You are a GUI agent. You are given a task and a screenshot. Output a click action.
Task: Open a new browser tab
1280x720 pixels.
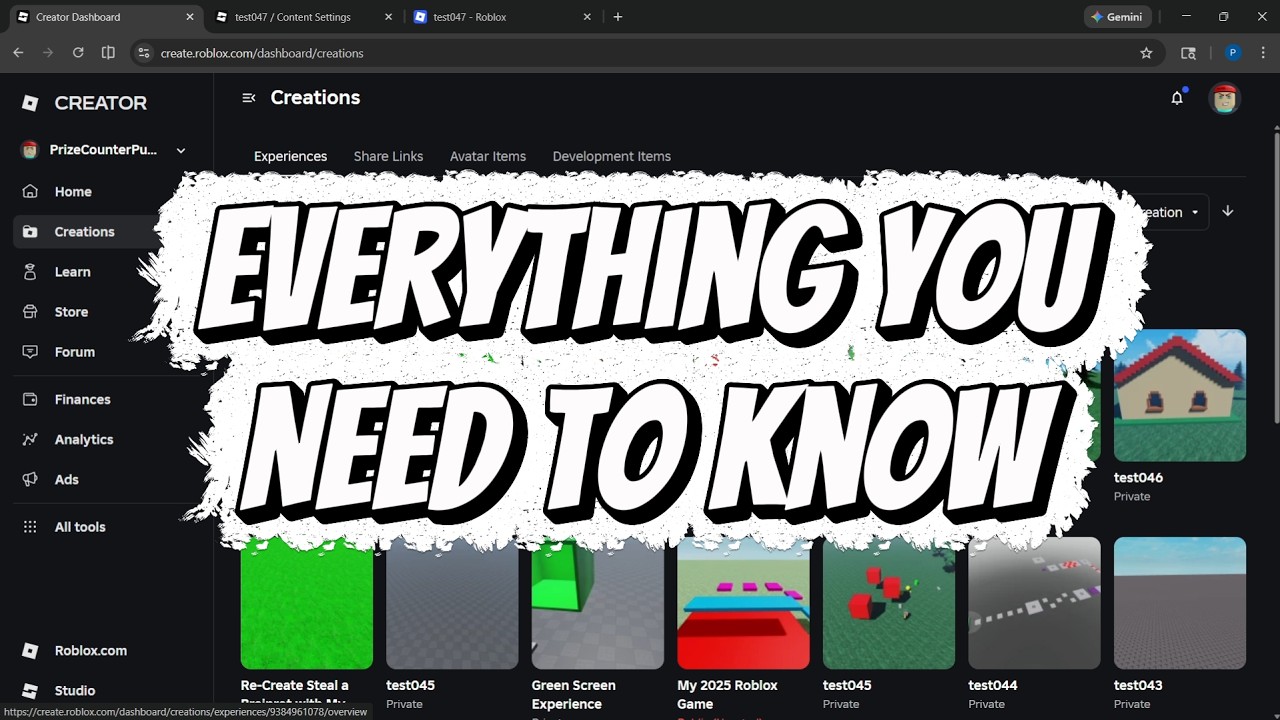pos(617,17)
